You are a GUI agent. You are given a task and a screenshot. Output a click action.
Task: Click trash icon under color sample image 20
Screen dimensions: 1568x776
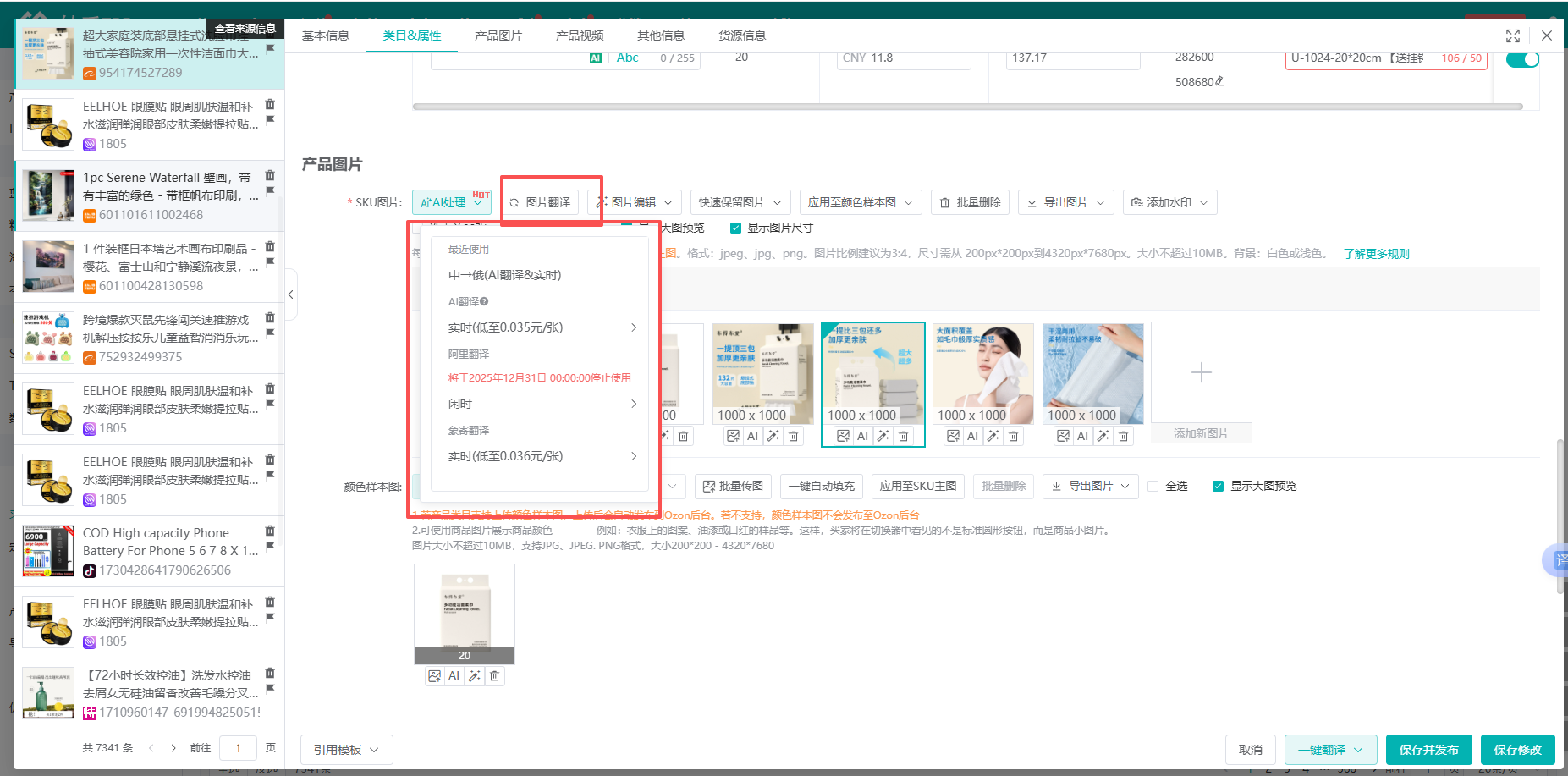point(495,676)
